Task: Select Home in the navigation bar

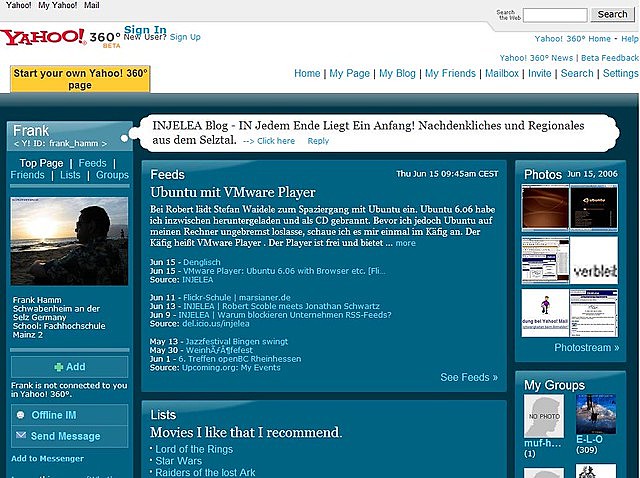Action: click(307, 73)
